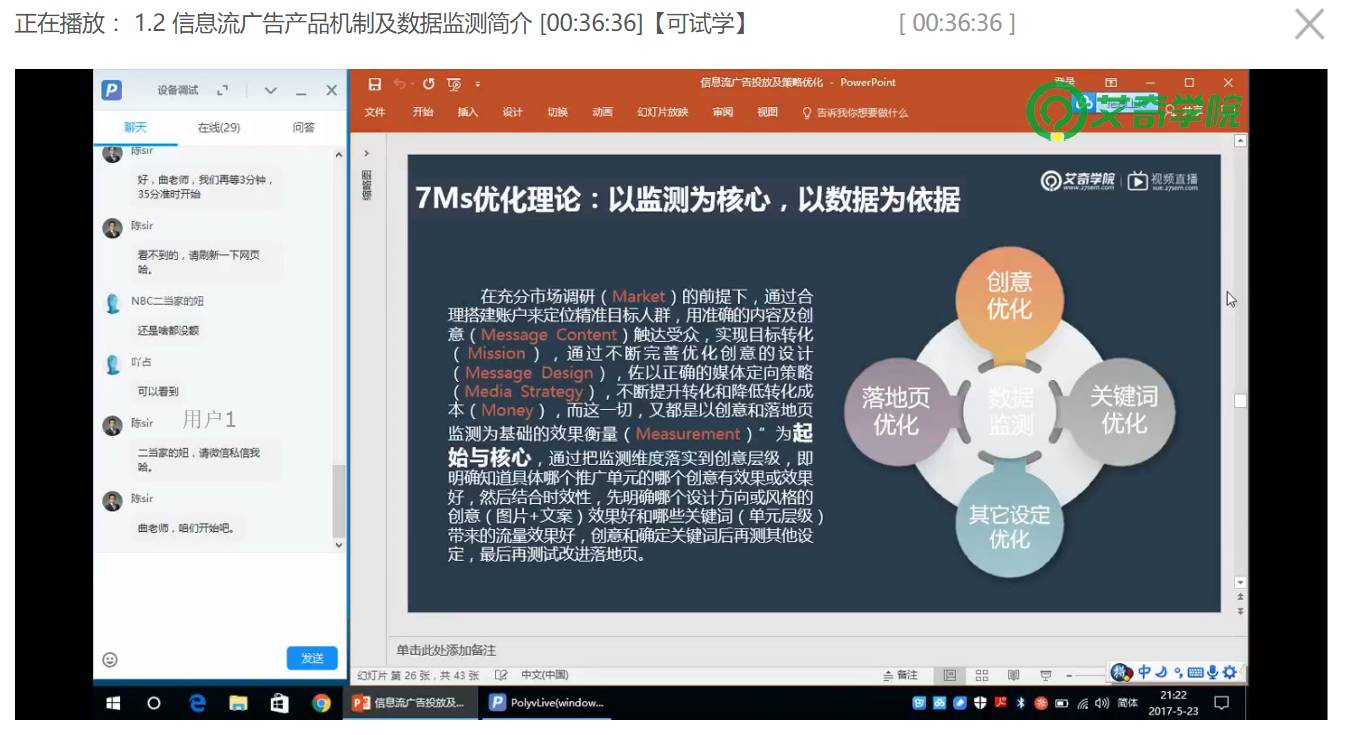Viewport: 1346px width, 735px height.
Task: Open the PolyvLive chevron dropdown menu
Action: click(x=270, y=90)
